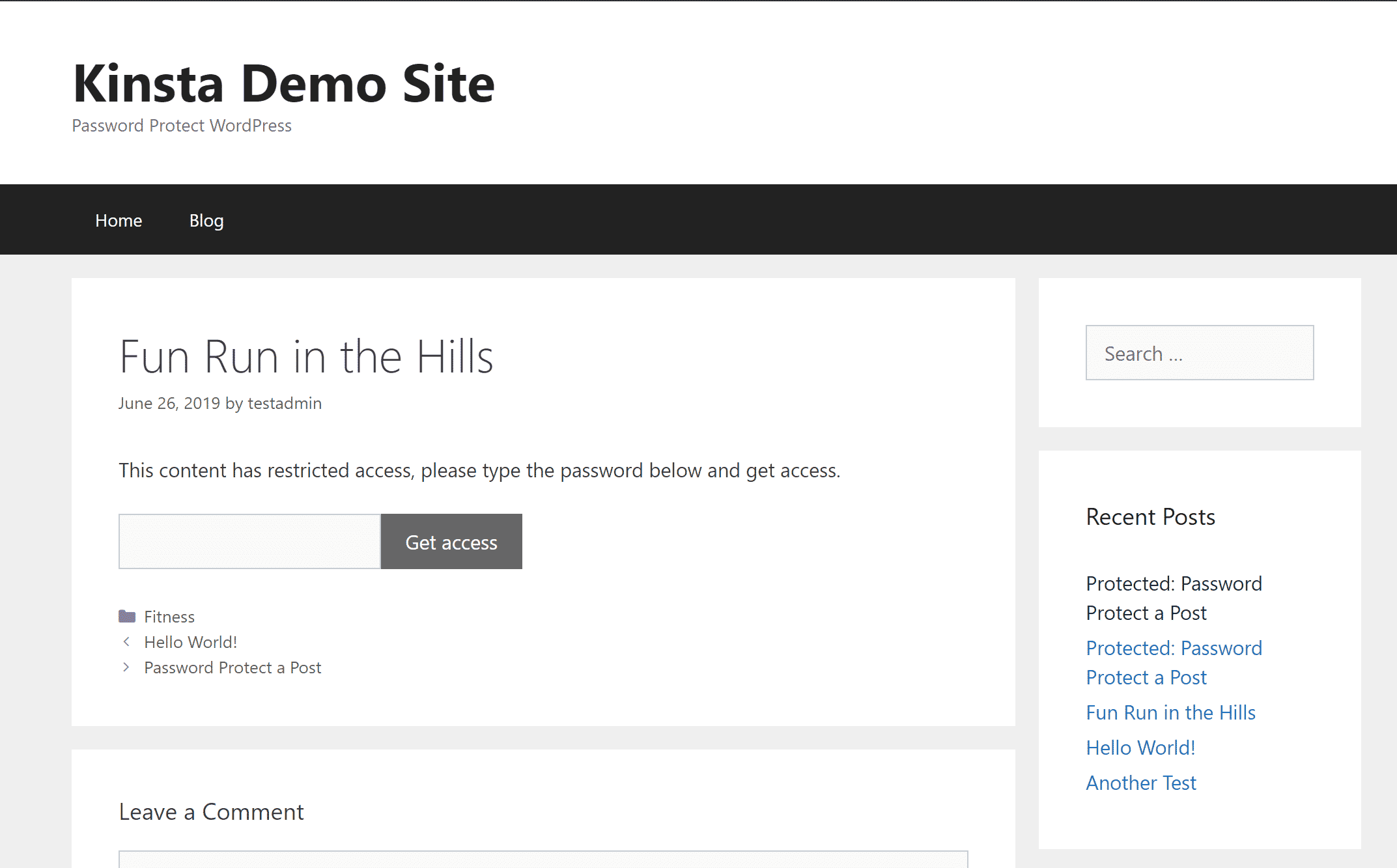
Task: Toggle post category Fitness filter
Action: point(170,615)
